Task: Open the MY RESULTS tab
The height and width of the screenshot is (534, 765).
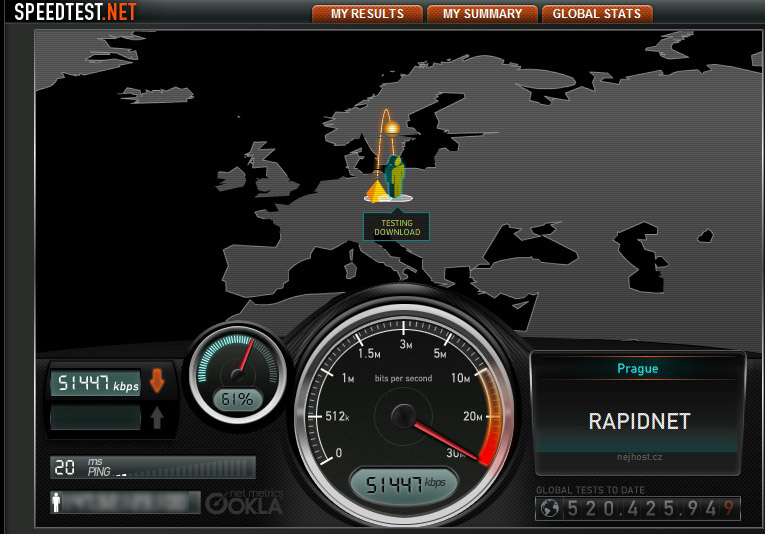Action: pyautogui.click(x=367, y=13)
